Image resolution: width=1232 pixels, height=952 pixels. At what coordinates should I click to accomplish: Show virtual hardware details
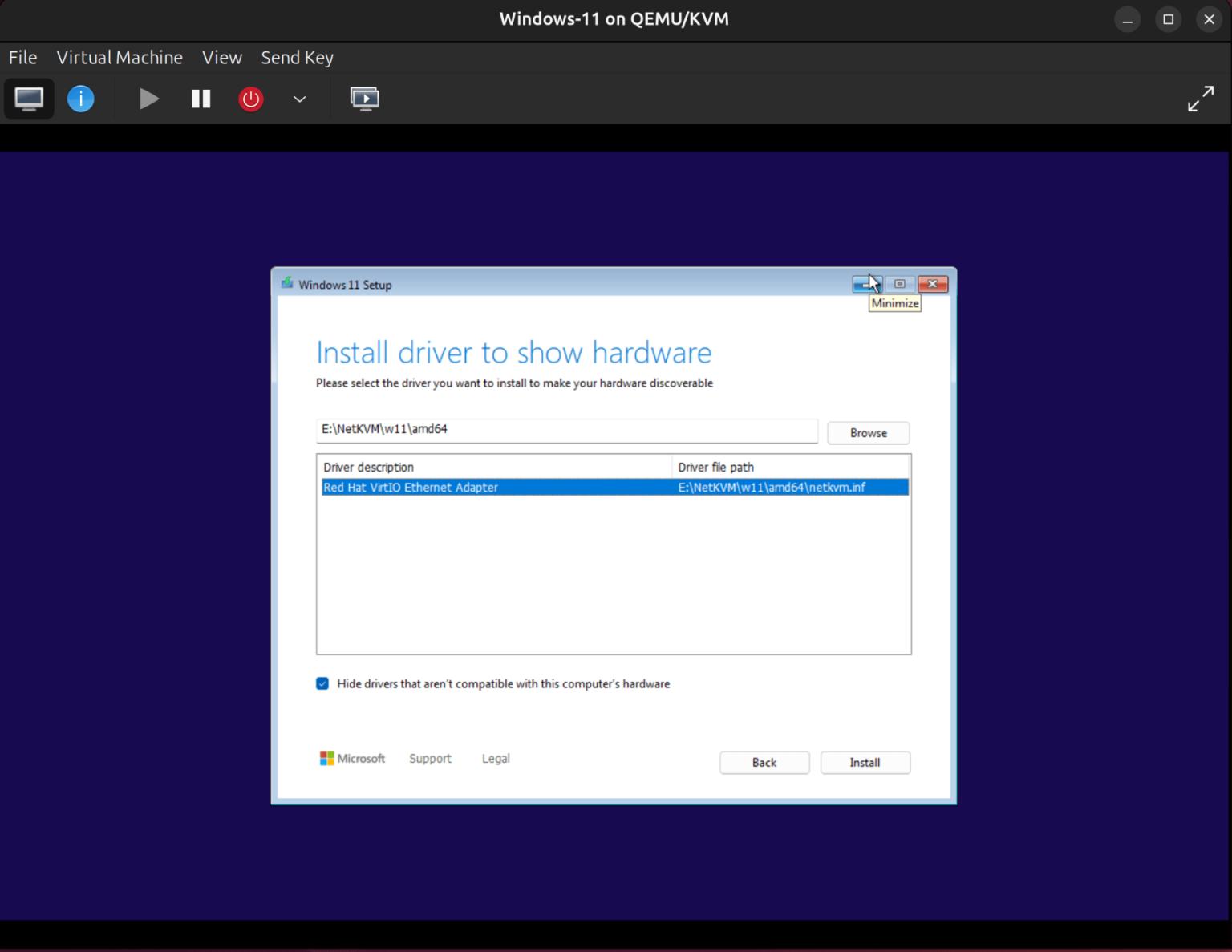coord(80,98)
